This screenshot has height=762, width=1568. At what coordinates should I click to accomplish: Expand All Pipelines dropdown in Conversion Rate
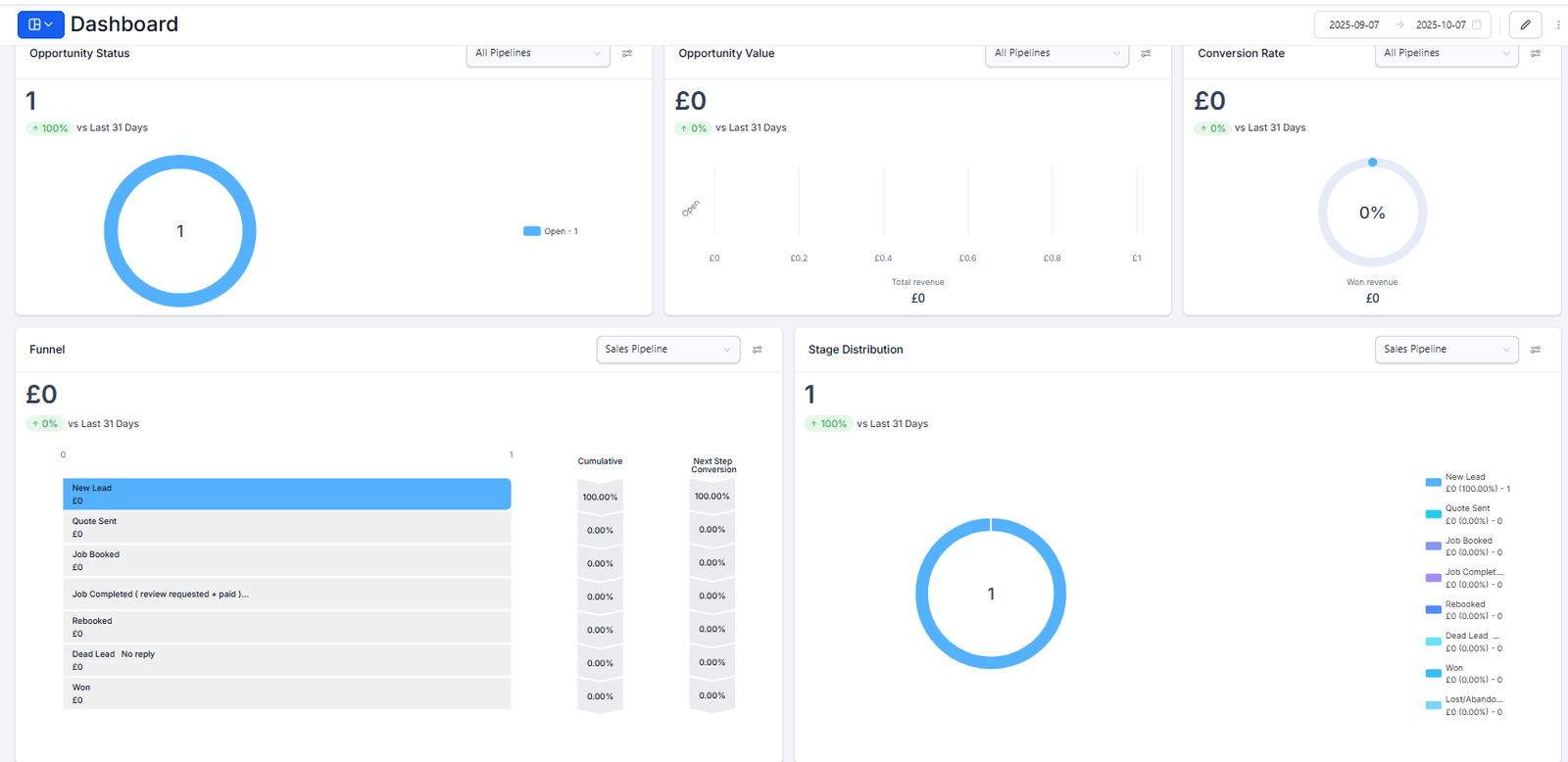coord(1445,54)
